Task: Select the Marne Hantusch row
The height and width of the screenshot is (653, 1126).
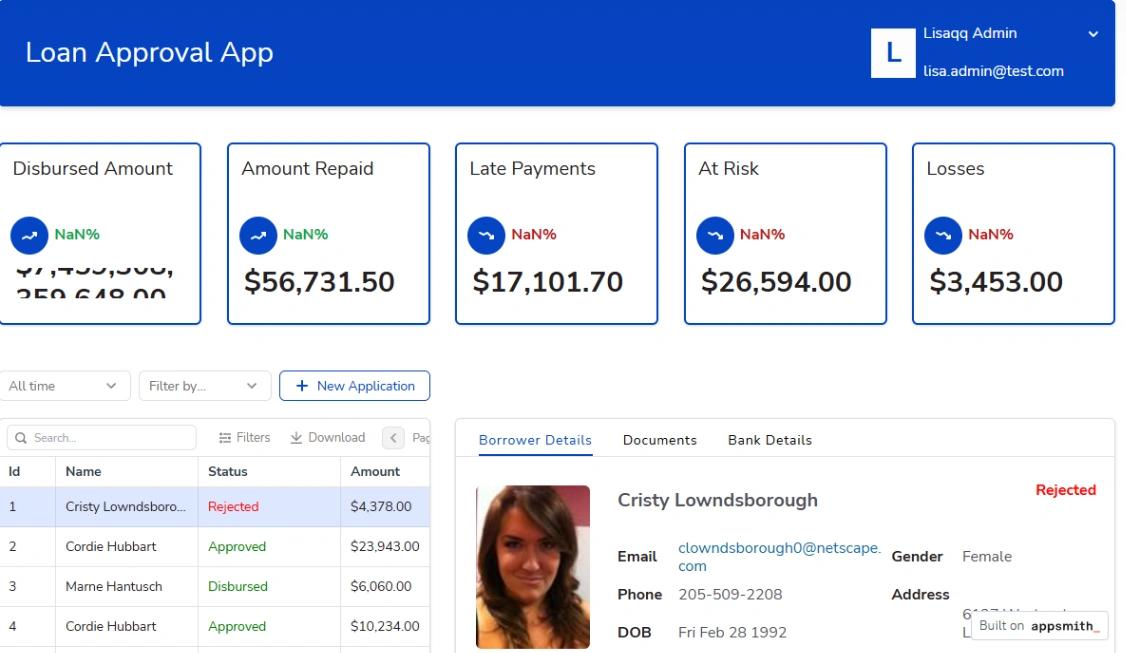Action: (215, 586)
